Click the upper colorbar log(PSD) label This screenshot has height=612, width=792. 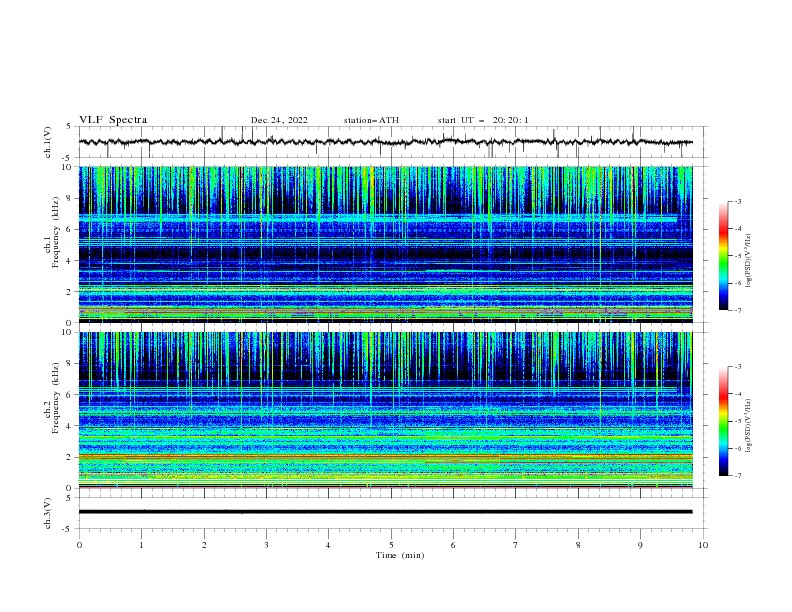749,261
